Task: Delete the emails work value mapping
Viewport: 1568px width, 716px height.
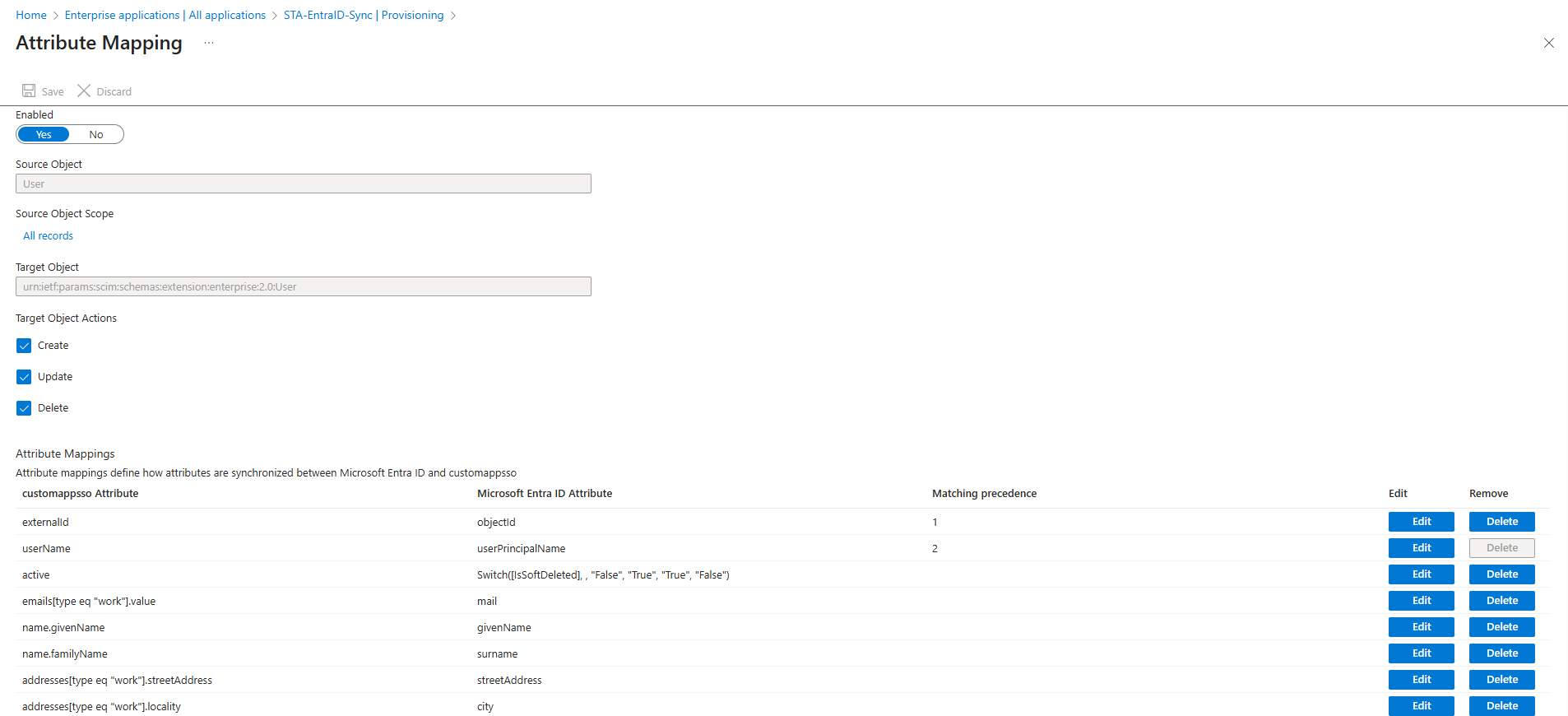Action: click(1501, 601)
